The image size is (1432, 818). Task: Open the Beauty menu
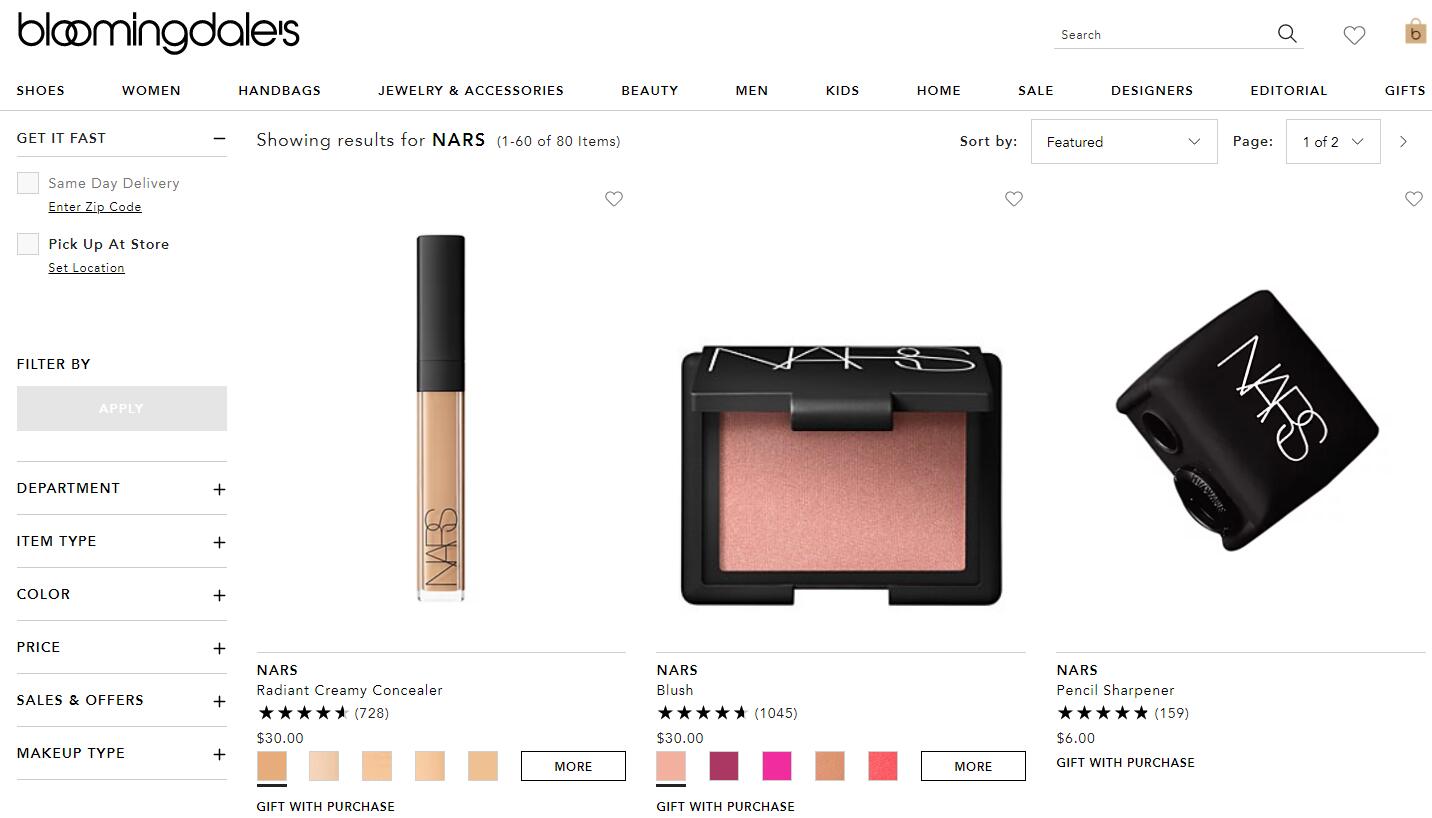[650, 90]
